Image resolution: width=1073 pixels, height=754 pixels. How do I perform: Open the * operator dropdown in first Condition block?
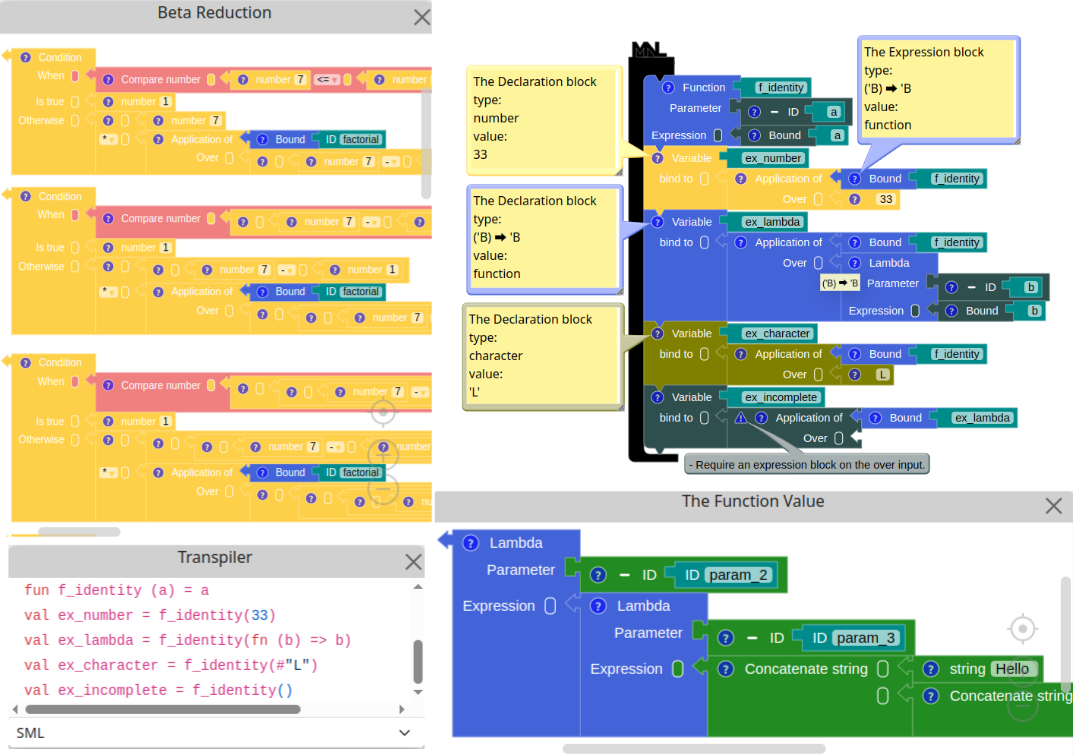[x=109, y=139]
